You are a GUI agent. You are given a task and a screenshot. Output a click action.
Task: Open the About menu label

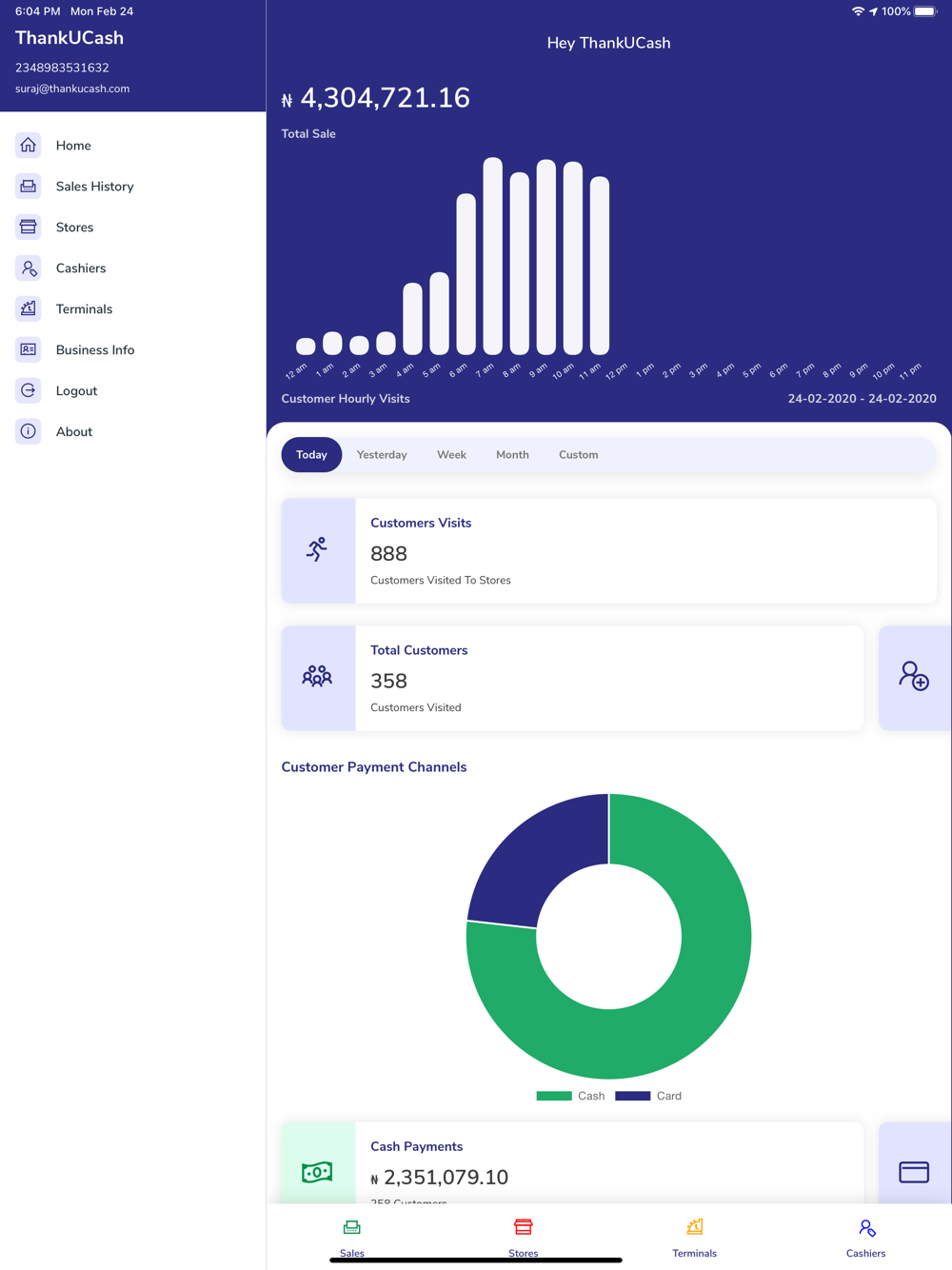point(74,432)
